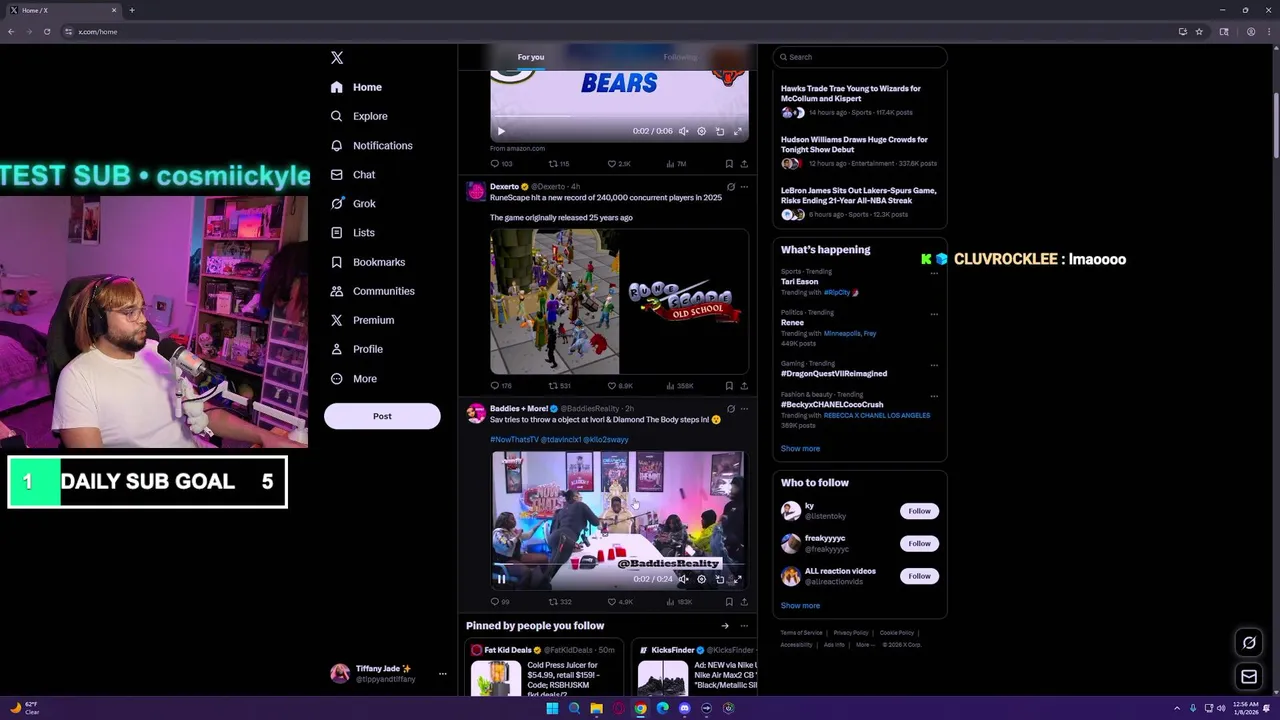This screenshot has width=1280, height=720.
Task: Like the Dexerto RuneScape post
Action: click(x=619, y=386)
